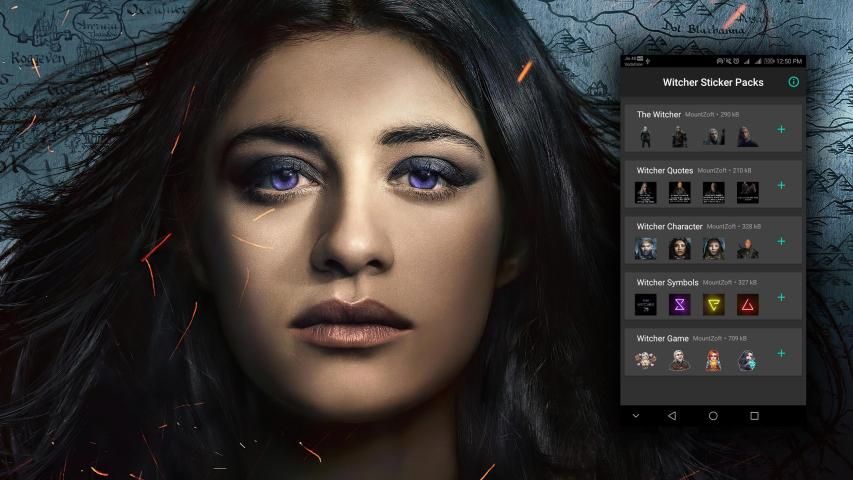Open the info icon beside Witcher Sticker Packs
The height and width of the screenshot is (480, 853).
click(794, 82)
